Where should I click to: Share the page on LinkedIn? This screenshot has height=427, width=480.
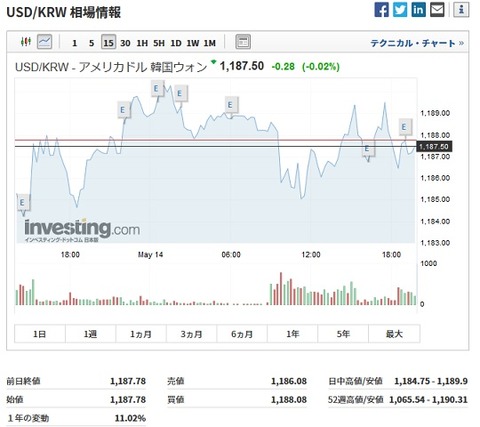click(x=418, y=10)
